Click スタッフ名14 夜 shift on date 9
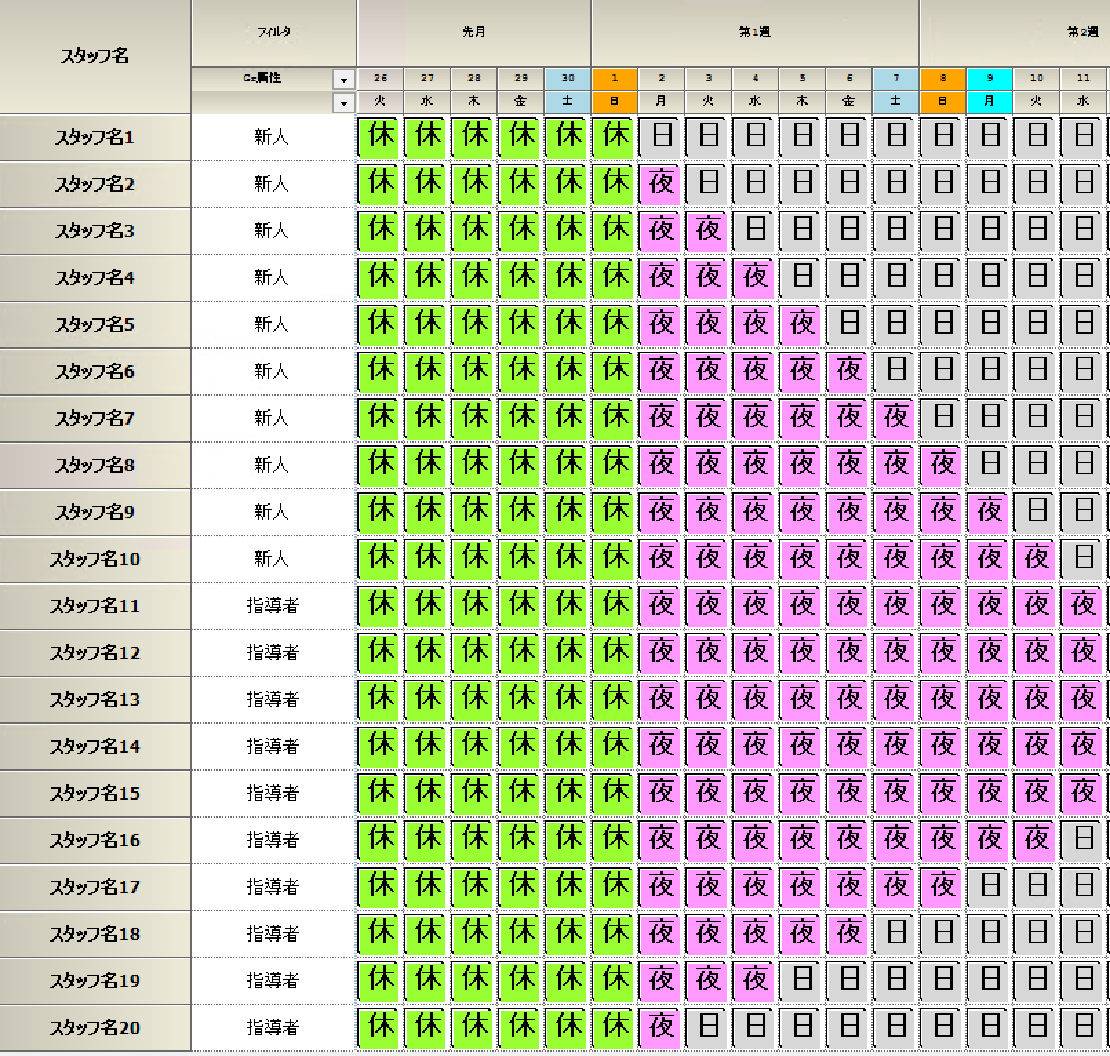Viewport: 1110px width, 1056px height. click(989, 746)
